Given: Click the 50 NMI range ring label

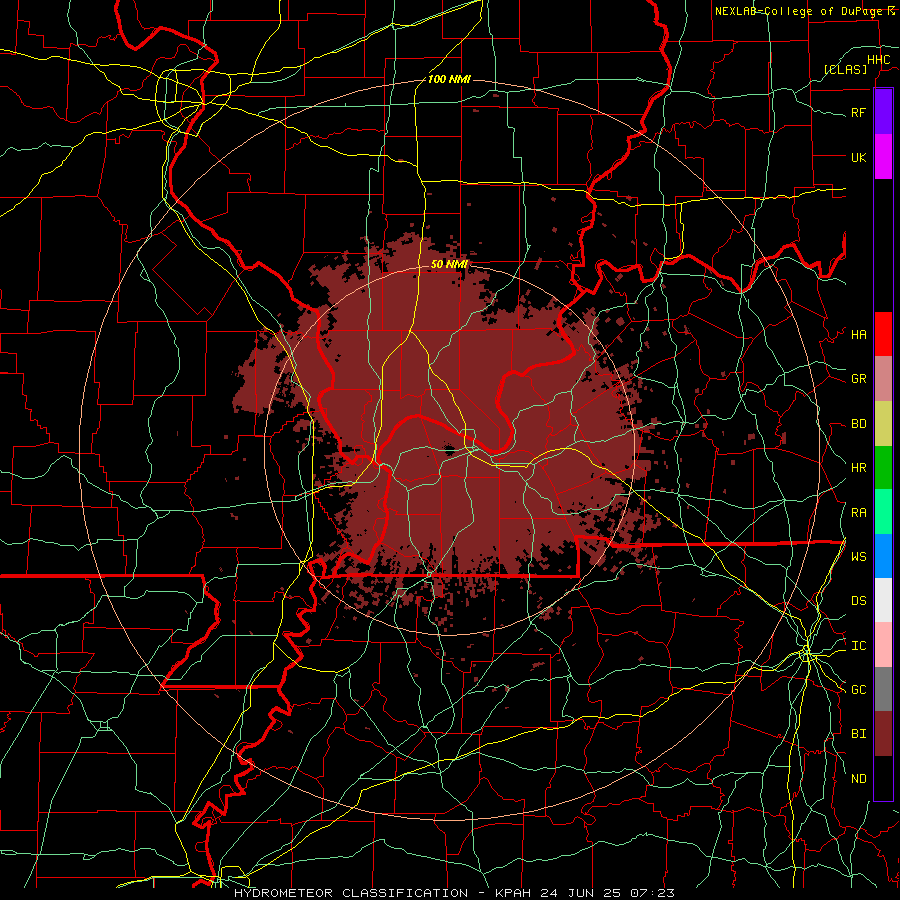Looking at the screenshot, I should 449,264.
